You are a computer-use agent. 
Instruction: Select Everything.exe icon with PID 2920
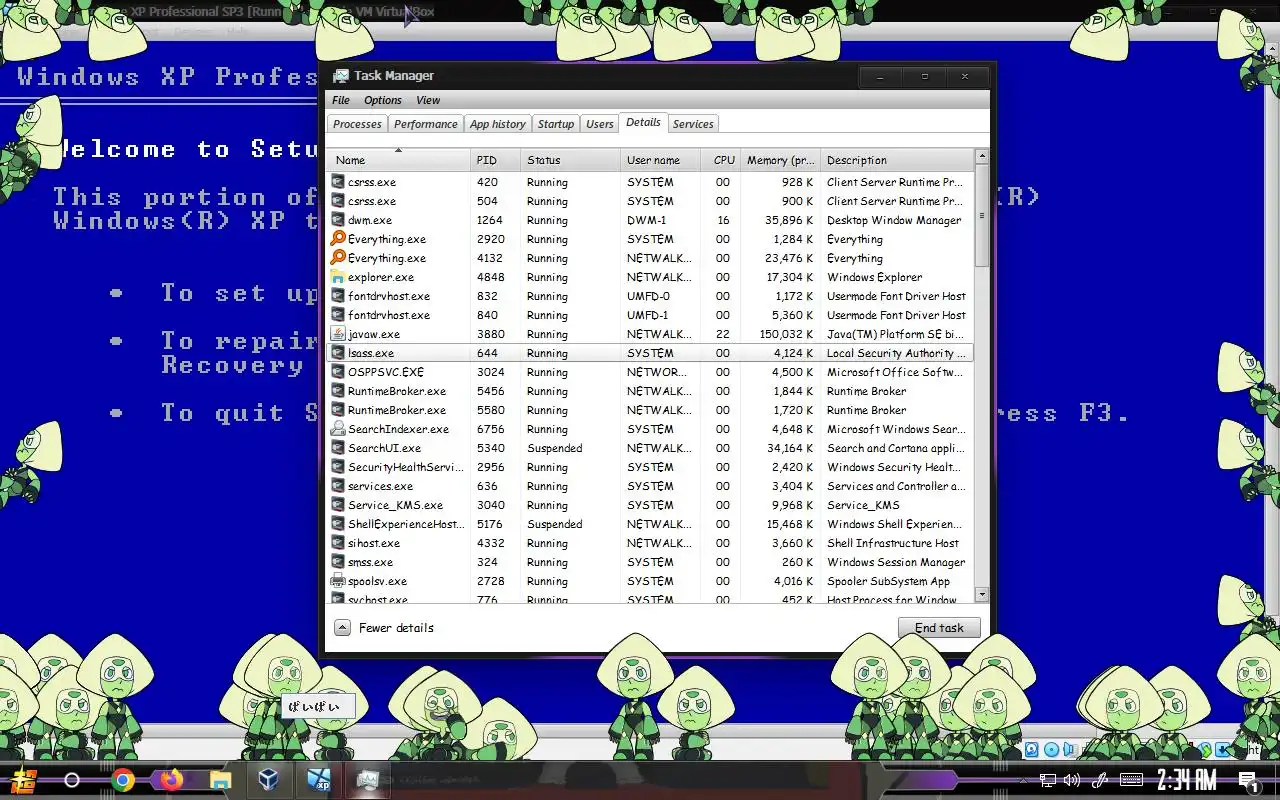(338, 239)
